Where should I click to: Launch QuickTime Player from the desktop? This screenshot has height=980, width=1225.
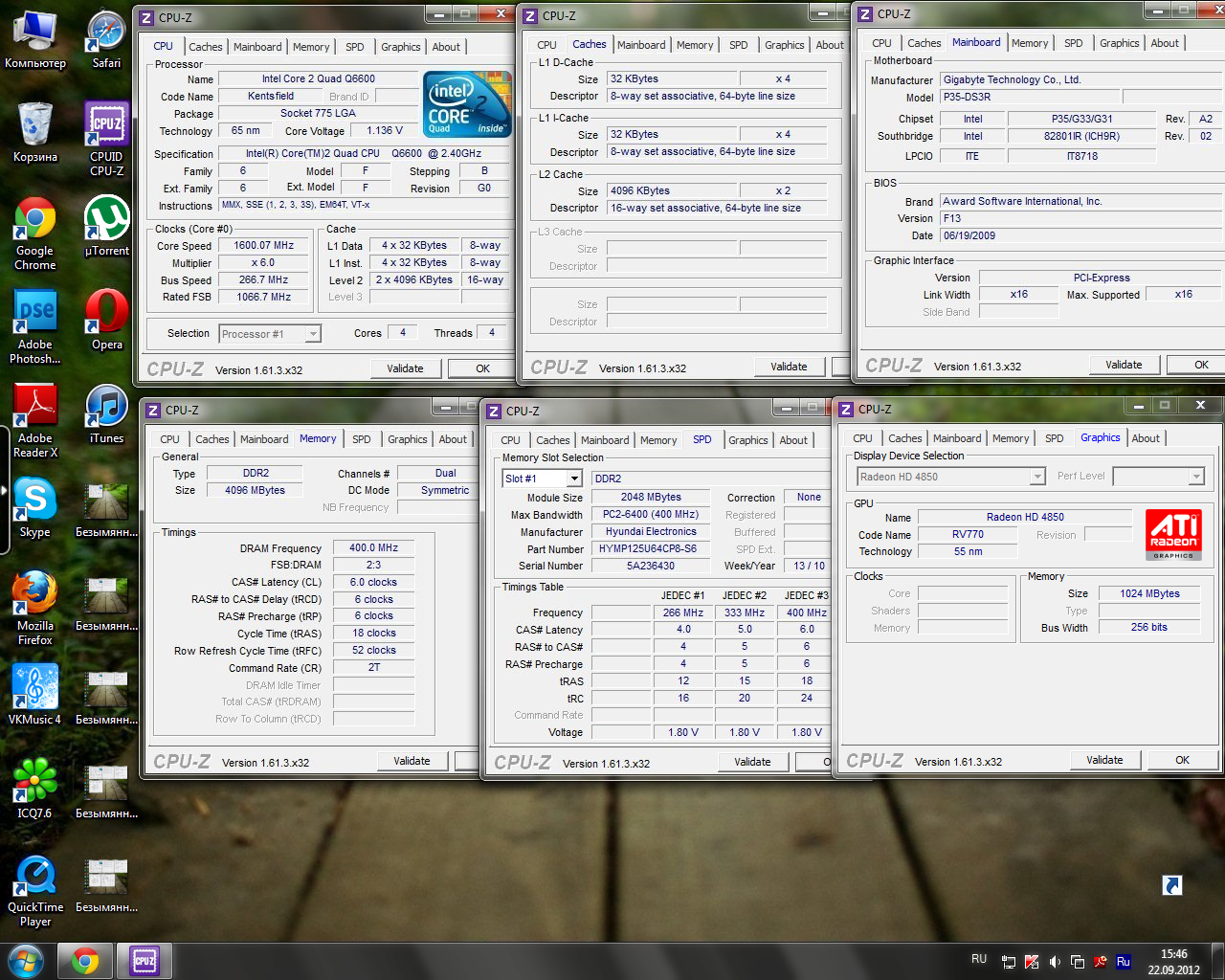coord(35,890)
